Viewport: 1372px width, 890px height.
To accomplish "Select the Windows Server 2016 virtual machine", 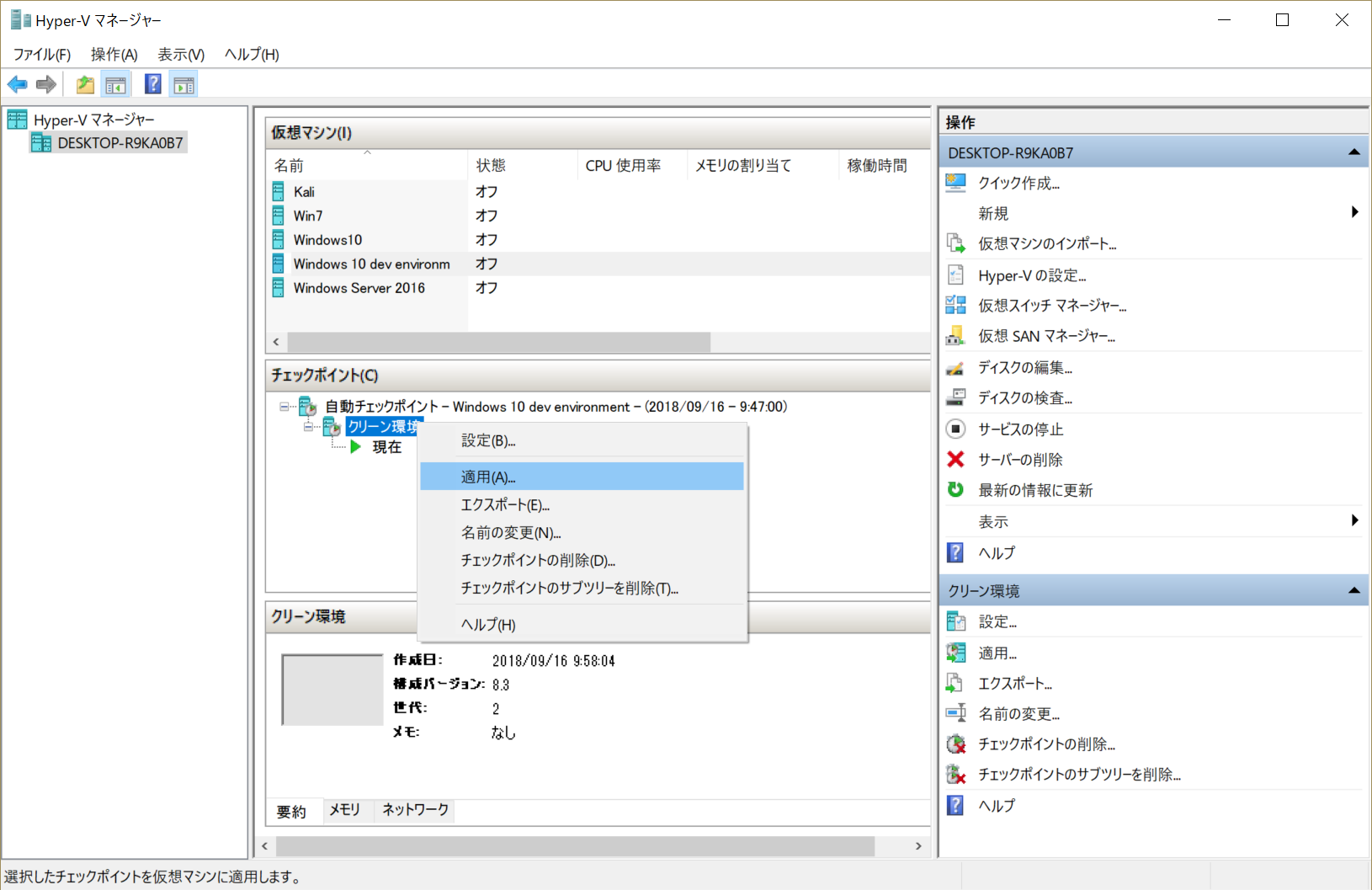I will click(359, 288).
